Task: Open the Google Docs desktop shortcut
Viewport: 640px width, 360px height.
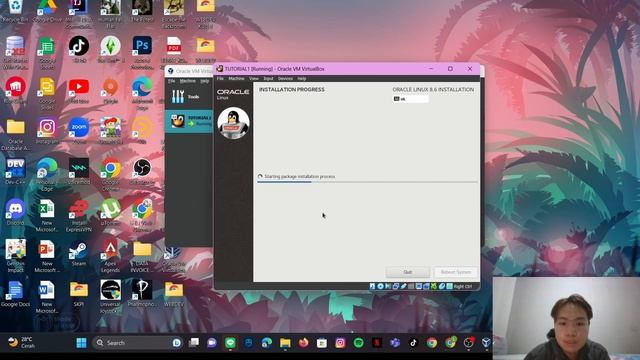Action: (x=16, y=294)
